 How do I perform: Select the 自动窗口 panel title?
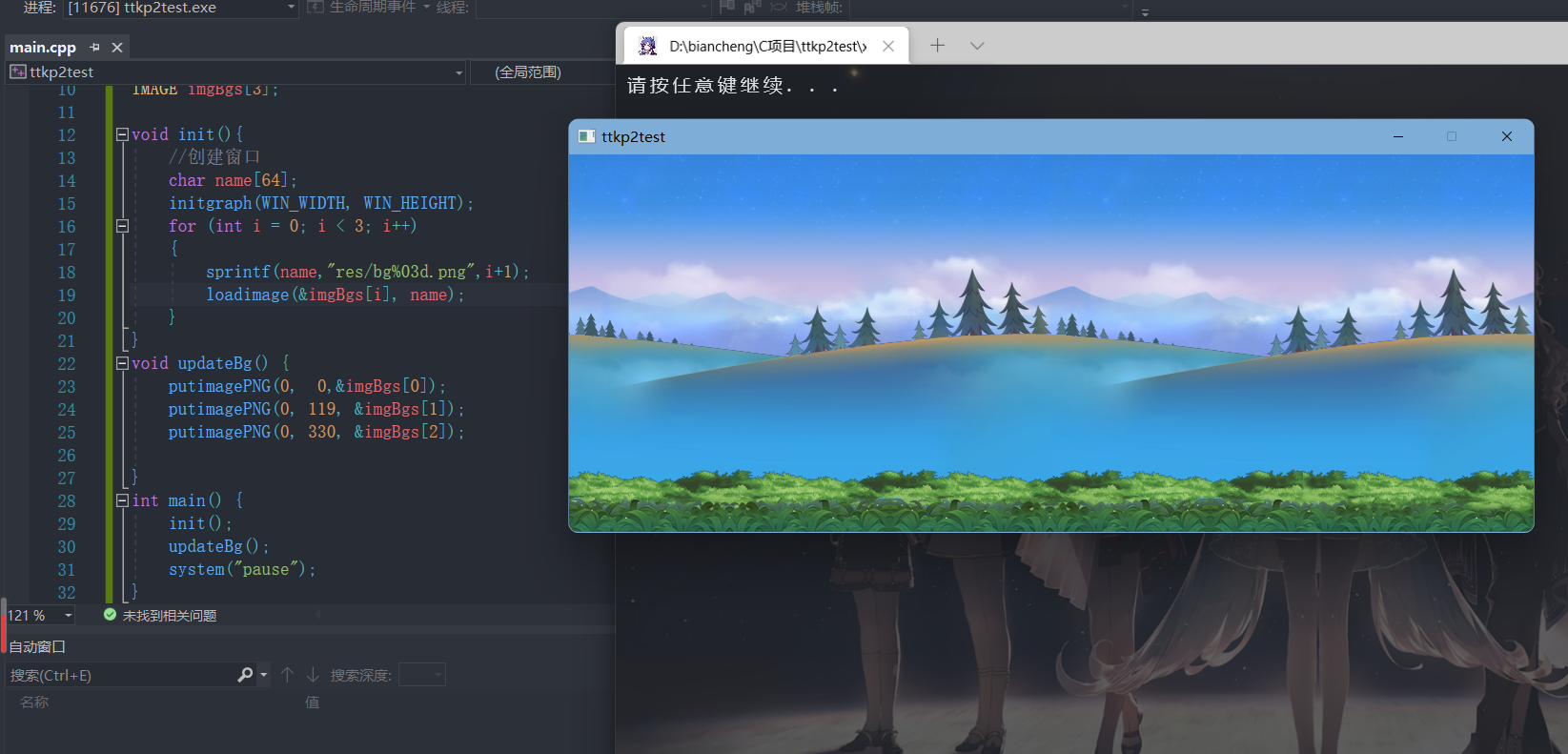click(x=37, y=647)
